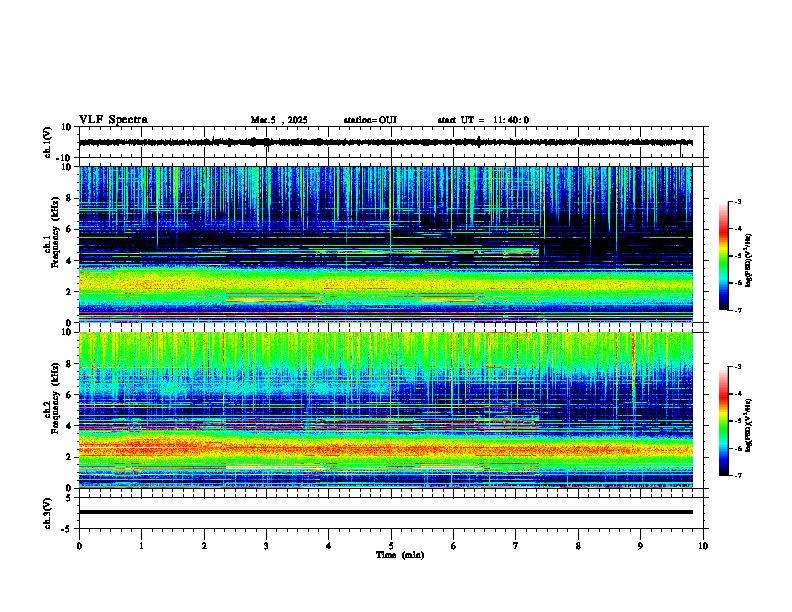Viewport: 792px width, 612px height.
Task: Click the date "Mar.5 , 2025" in header
Action: pyautogui.click(x=279, y=120)
